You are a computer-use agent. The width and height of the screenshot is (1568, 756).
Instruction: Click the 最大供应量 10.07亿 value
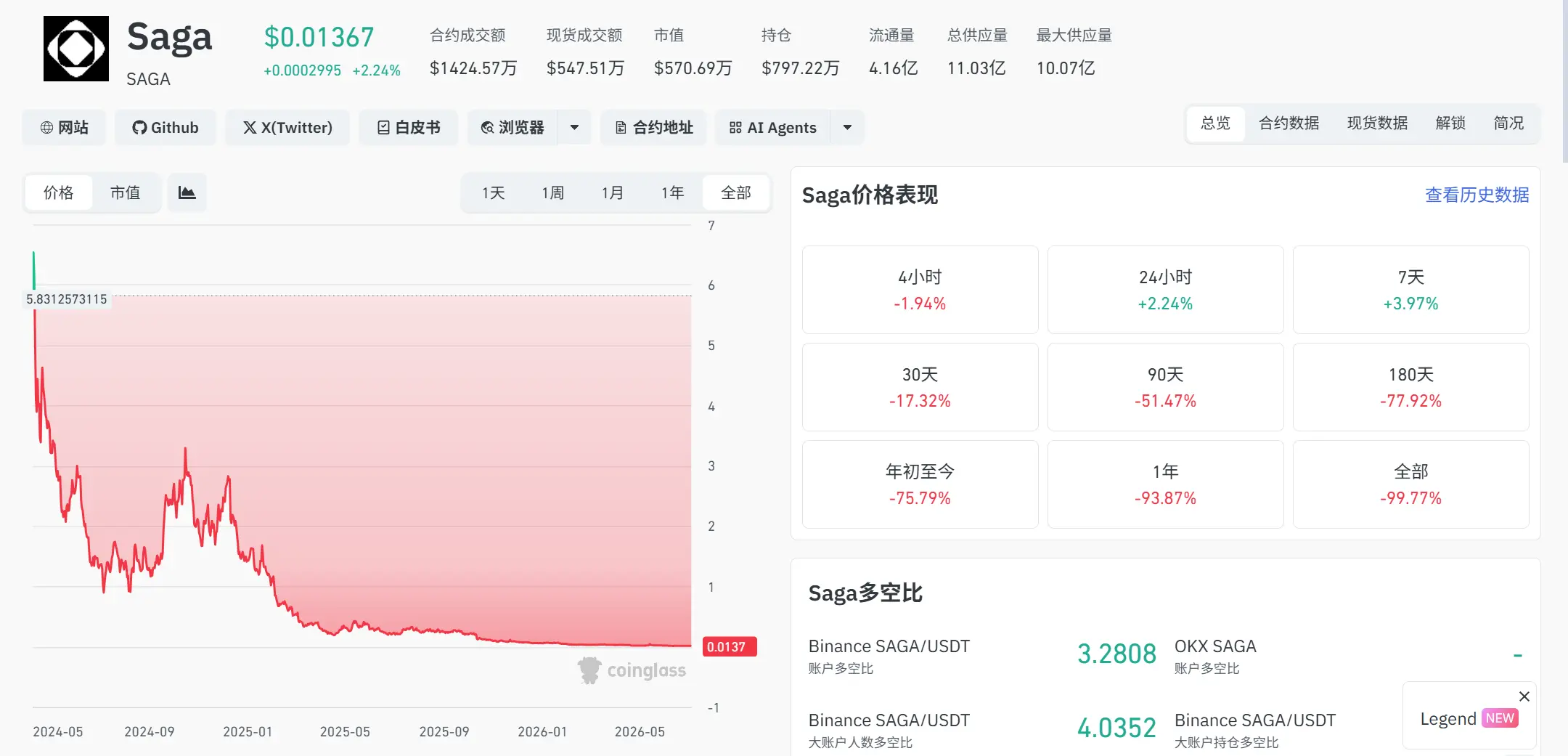coord(1066,68)
